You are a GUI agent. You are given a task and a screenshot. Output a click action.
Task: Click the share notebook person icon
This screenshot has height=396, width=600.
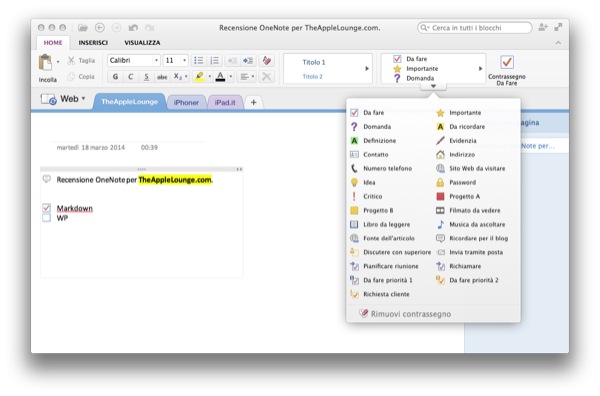(x=543, y=27)
